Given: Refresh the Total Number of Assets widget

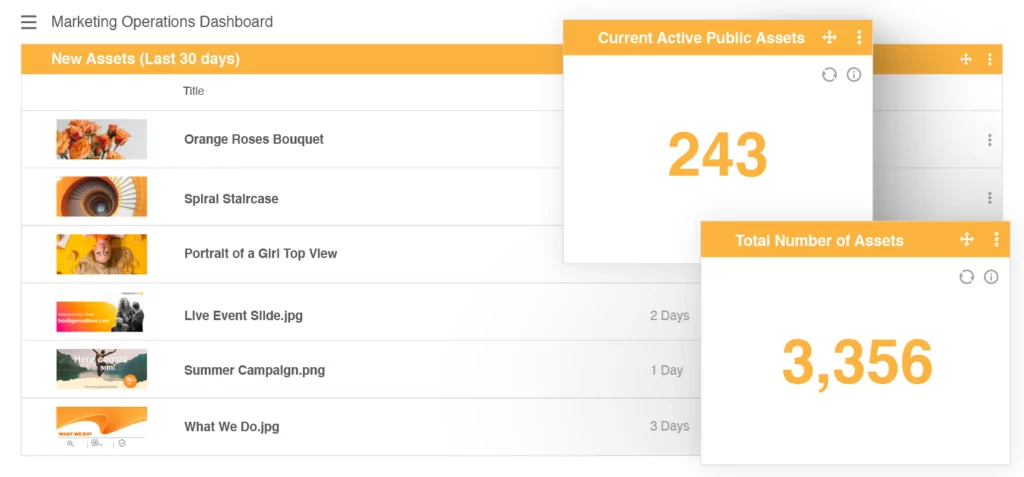Looking at the screenshot, I should (x=966, y=277).
